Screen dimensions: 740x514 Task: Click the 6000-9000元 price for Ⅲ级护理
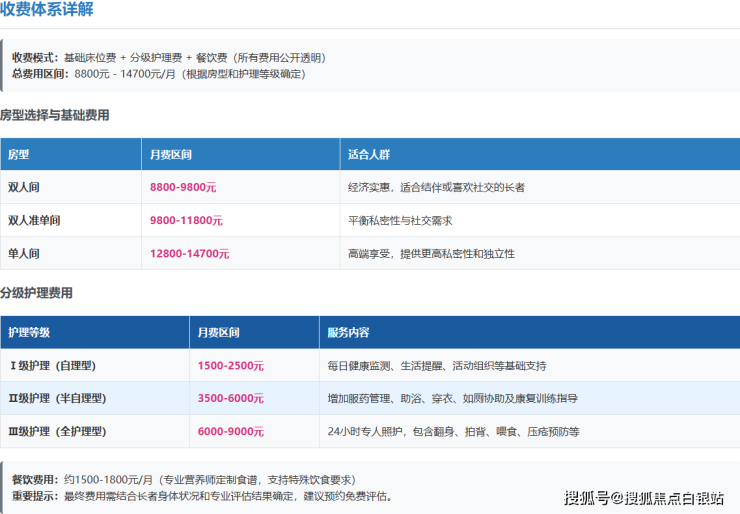[x=231, y=432]
